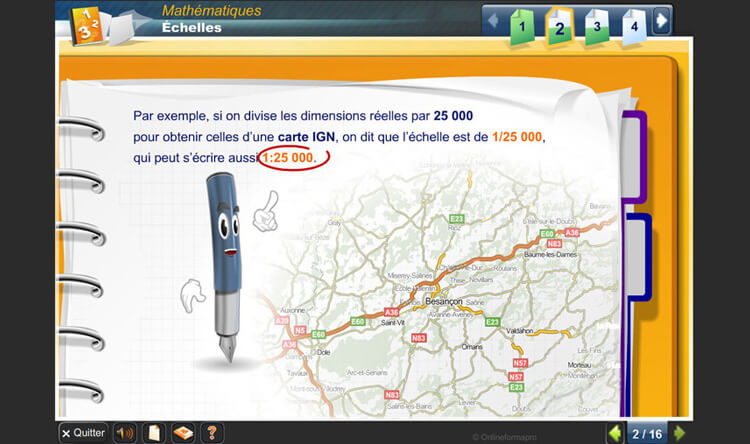Click the purple side tab of notebook
Image resolution: width=750 pixels, height=444 pixels.
[x=634, y=156]
